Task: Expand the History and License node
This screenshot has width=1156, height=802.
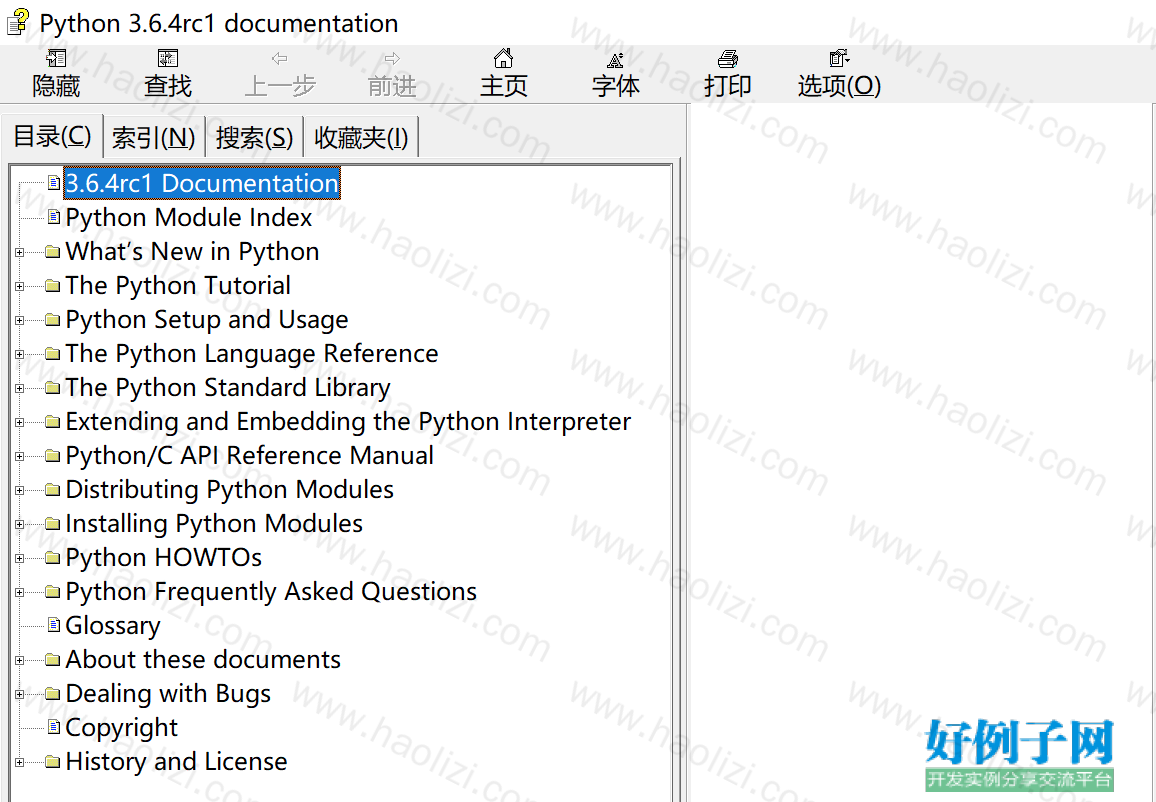Action: tap(19, 762)
